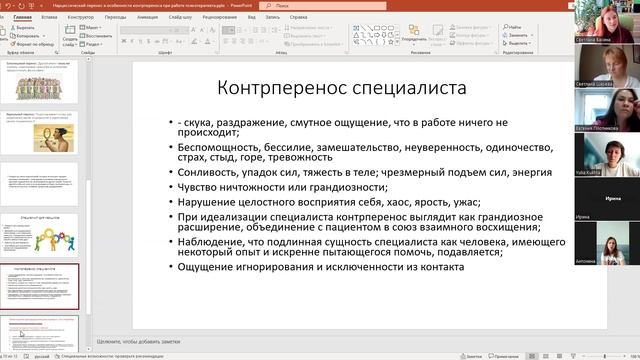Select the oval shape in shapes gallery
Viewport: 640px width, 360px height.
coord(384,28)
